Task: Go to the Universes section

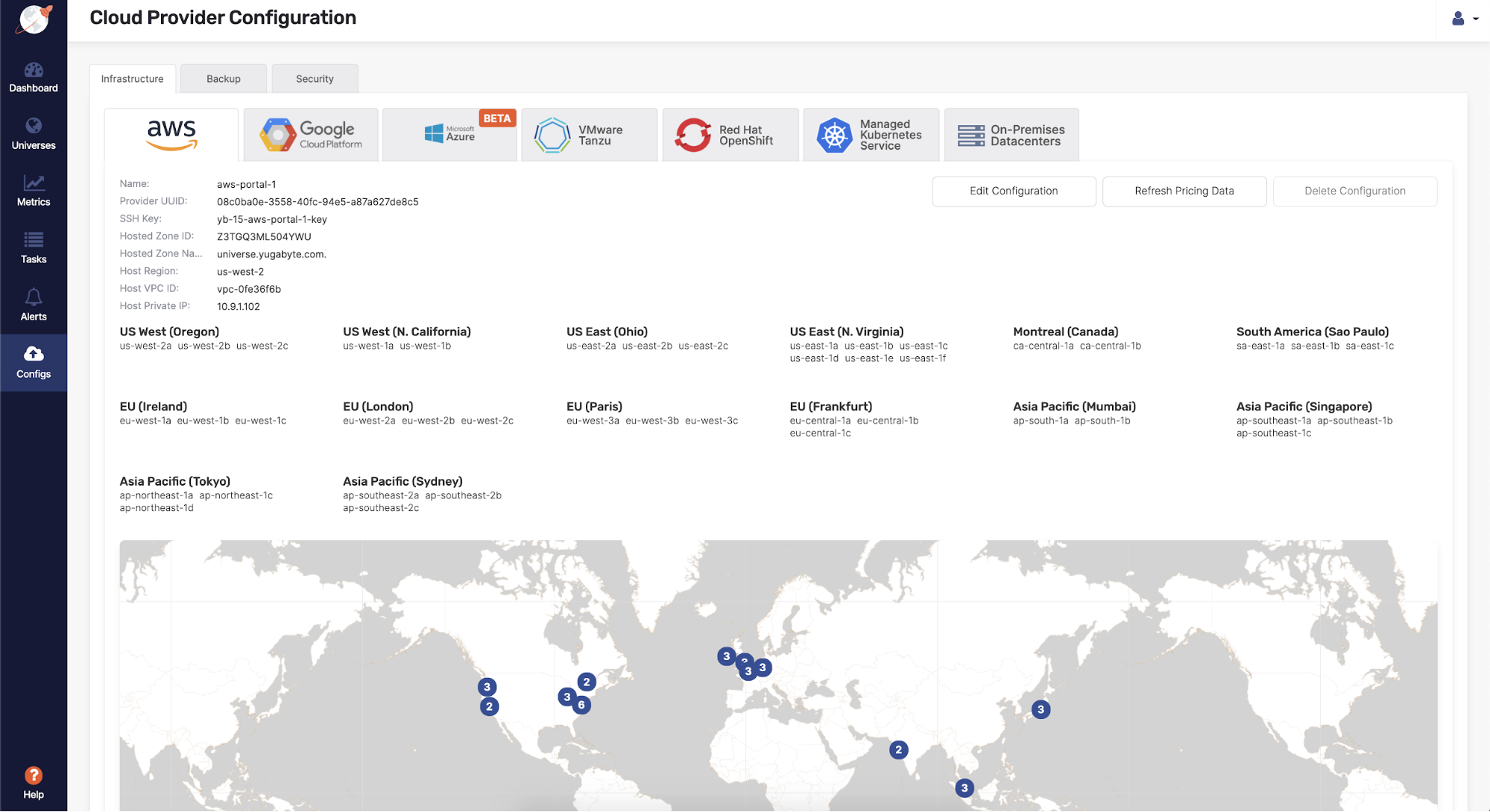Action: coord(34,134)
